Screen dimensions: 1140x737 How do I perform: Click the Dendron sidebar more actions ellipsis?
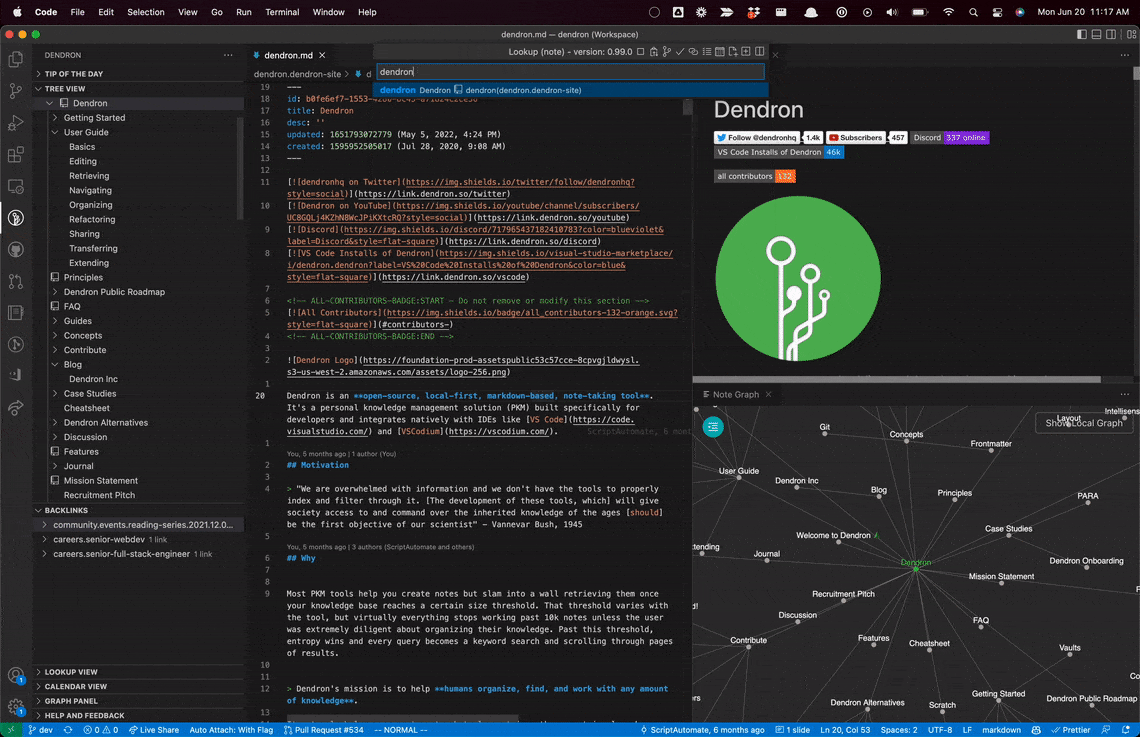[x=228, y=55]
